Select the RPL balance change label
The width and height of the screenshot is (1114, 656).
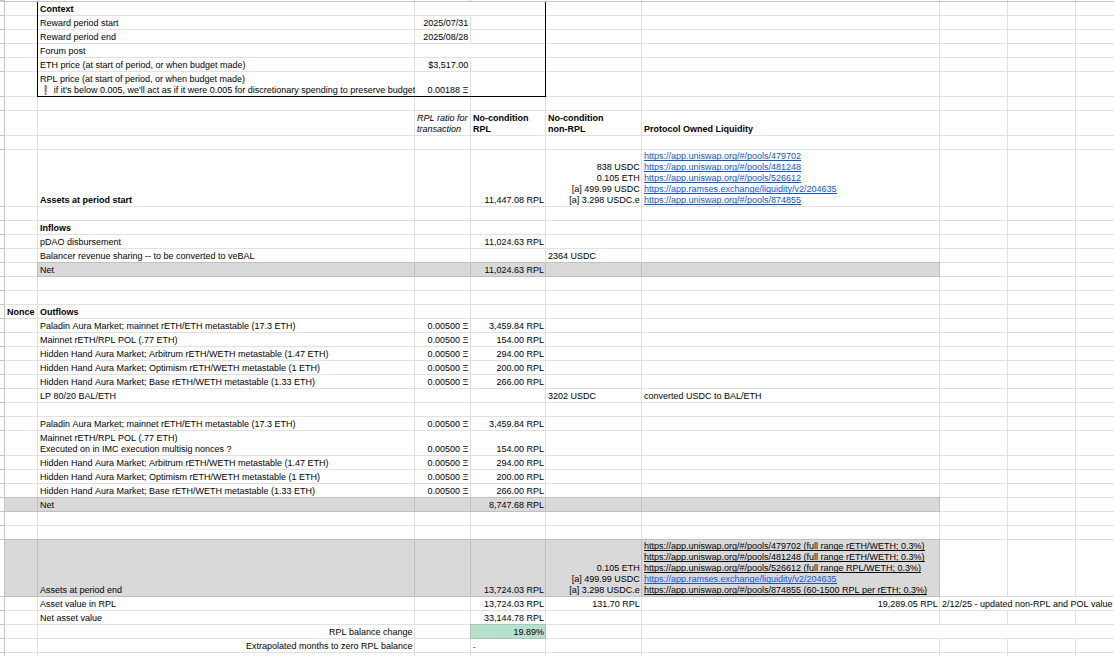click(370, 632)
